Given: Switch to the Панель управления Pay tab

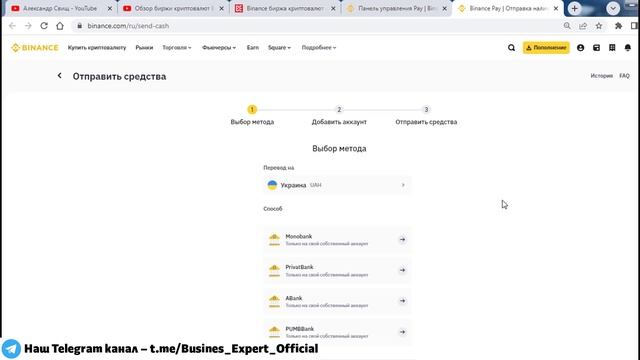Looking at the screenshot, I should coord(396,8).
